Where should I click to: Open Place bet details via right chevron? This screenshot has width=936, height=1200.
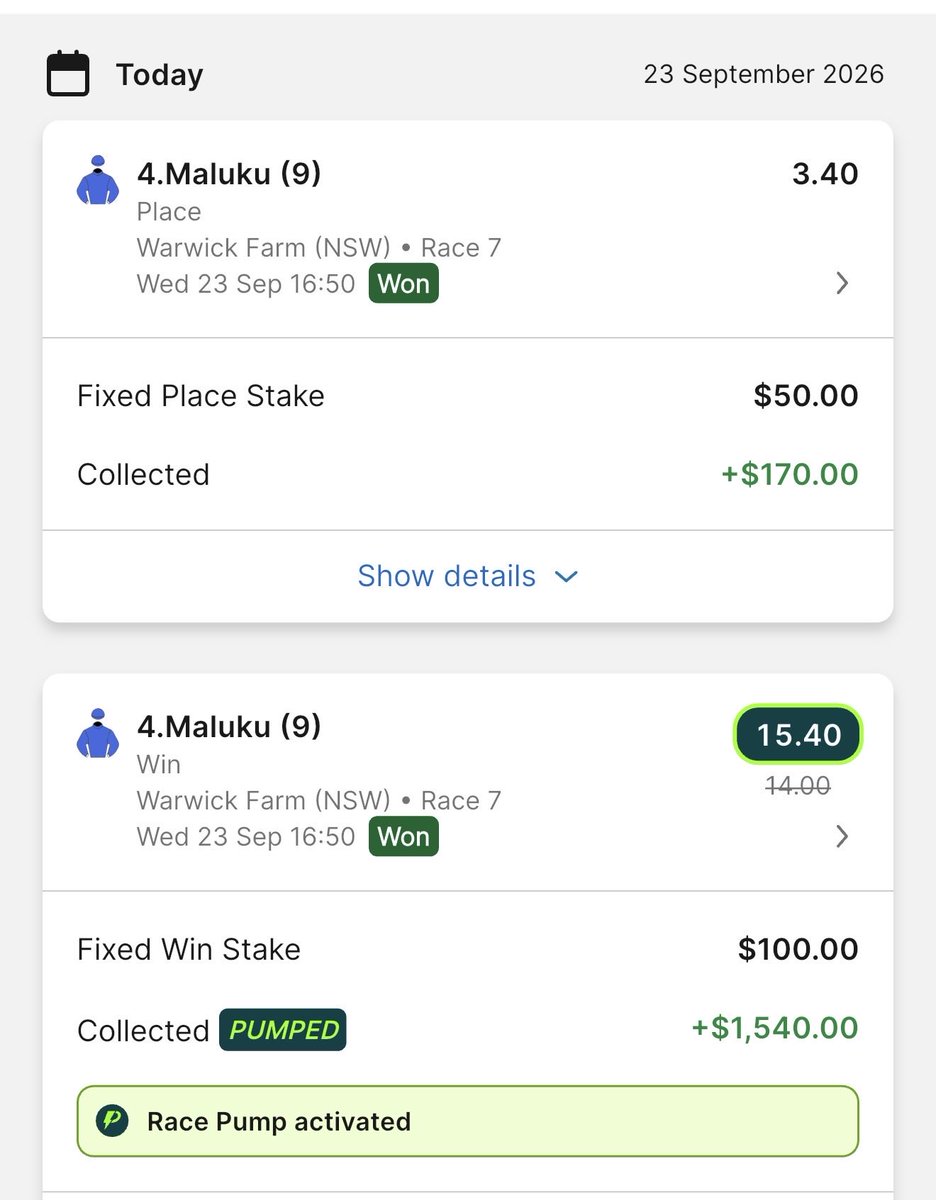pyautogui.click(x=842, y=284)
